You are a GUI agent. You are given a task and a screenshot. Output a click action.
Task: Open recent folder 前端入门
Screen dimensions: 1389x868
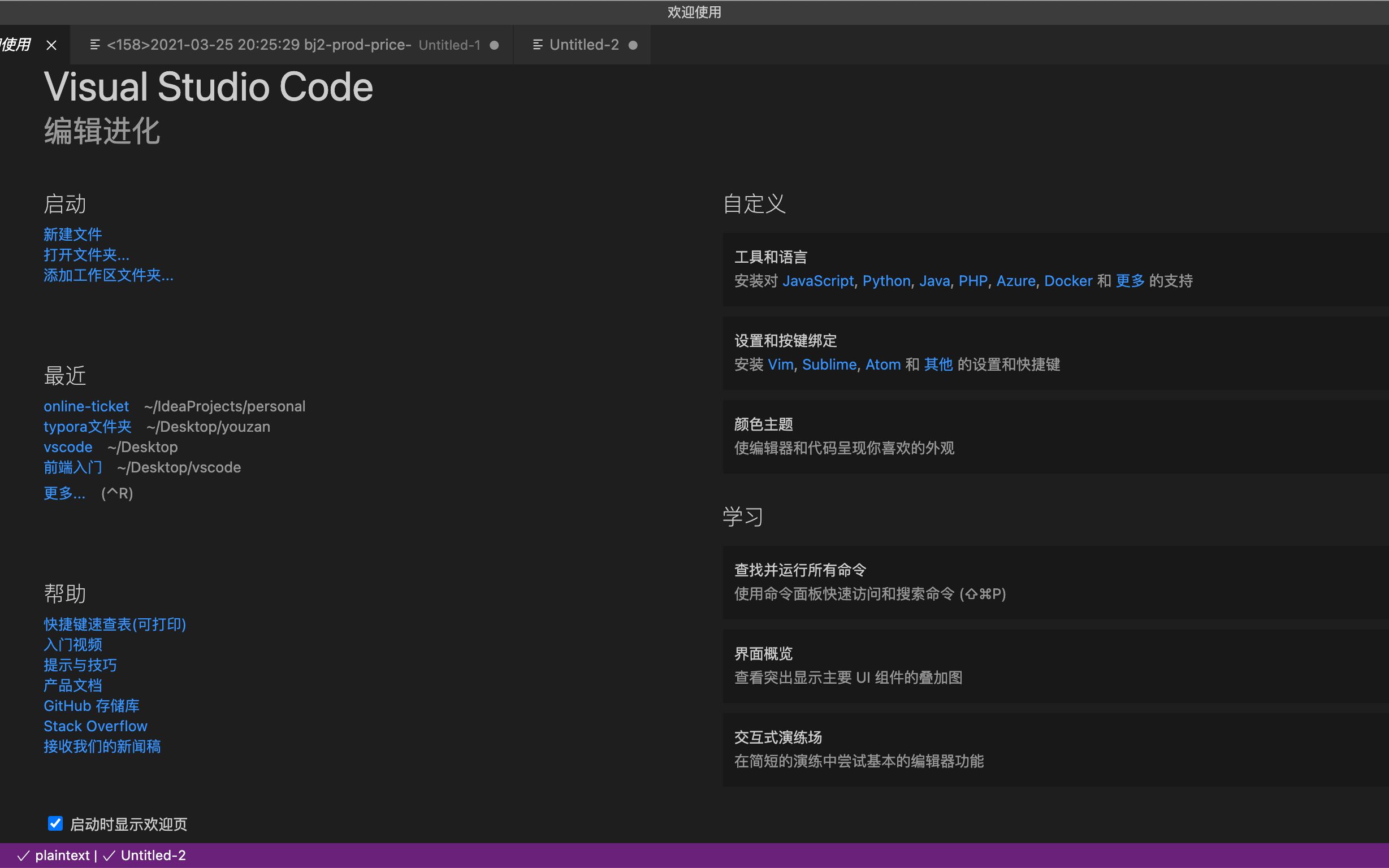73,467
